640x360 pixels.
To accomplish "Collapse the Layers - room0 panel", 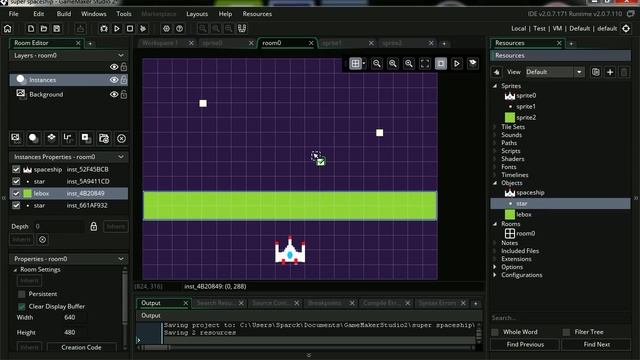I will (x=121, y=56).
